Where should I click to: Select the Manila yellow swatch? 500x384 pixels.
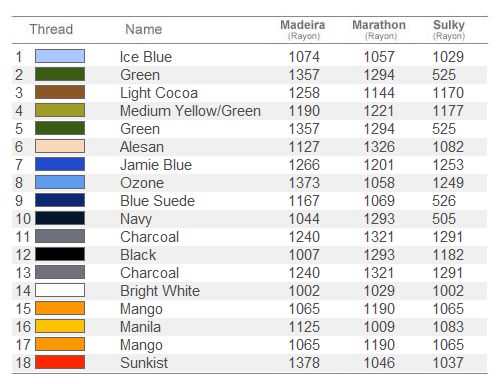pos(60,326)
